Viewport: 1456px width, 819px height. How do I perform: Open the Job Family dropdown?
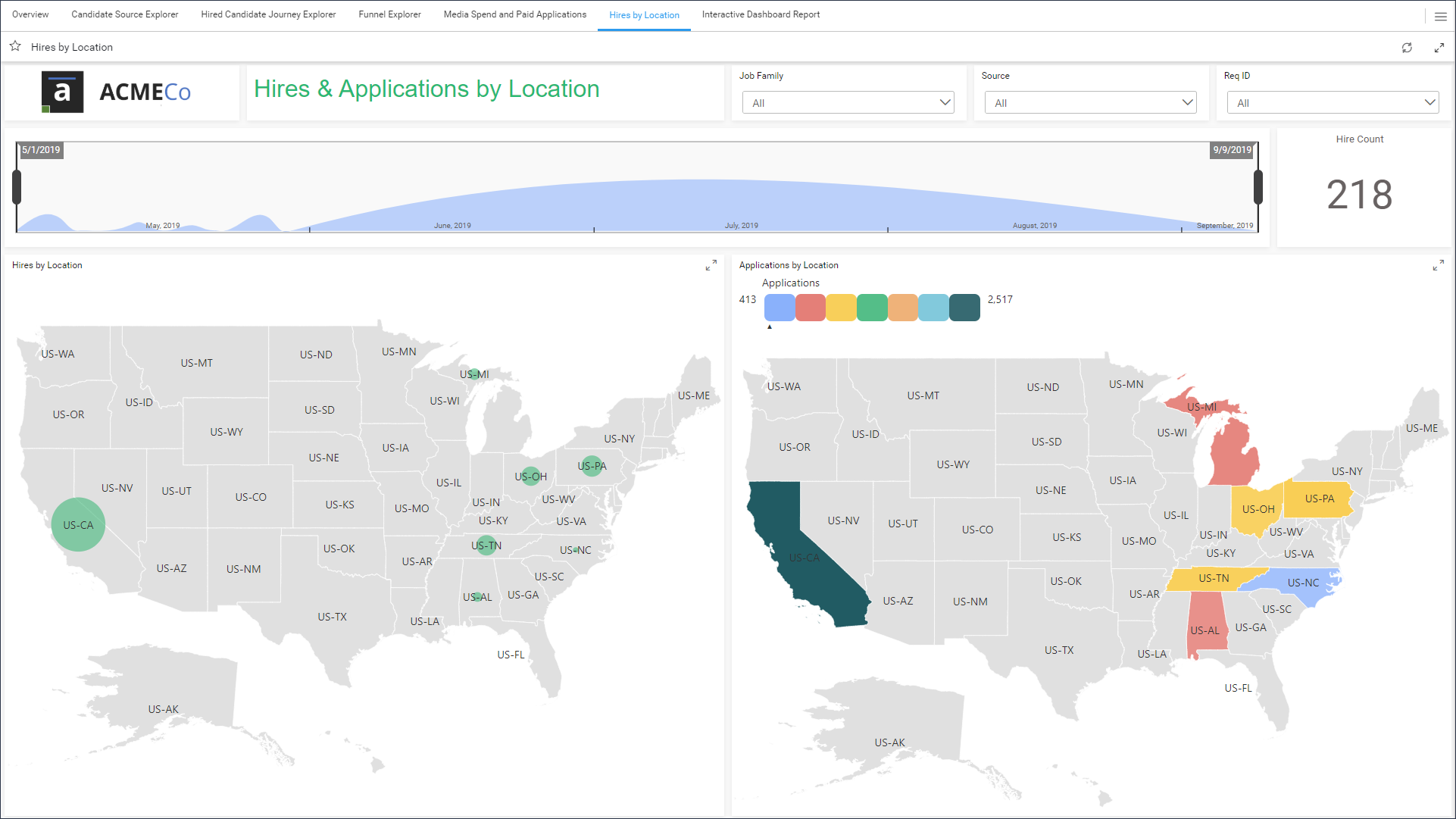(x=848, y=102)
